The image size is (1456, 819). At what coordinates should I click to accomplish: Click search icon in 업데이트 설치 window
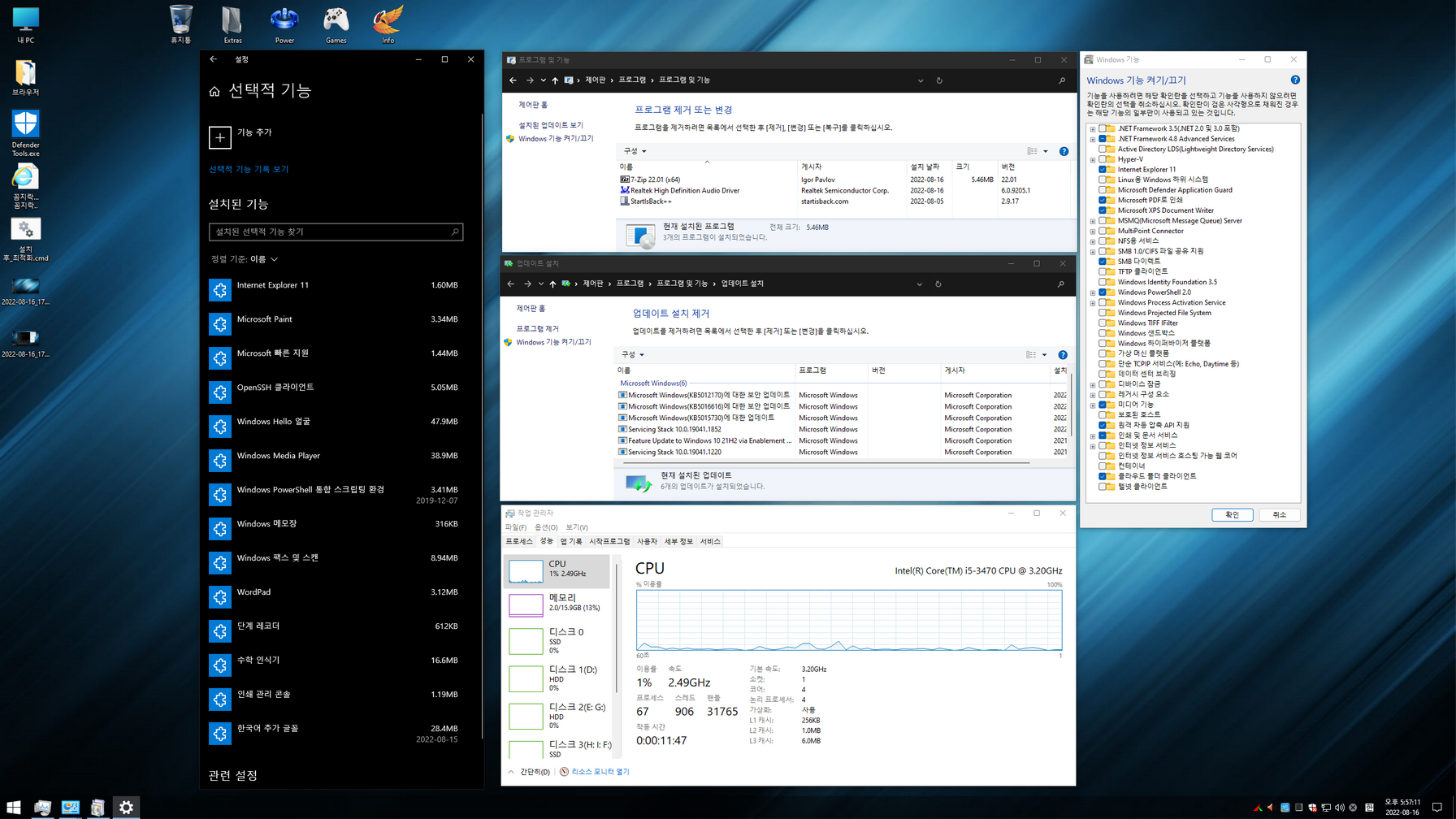coord(1060,284)
